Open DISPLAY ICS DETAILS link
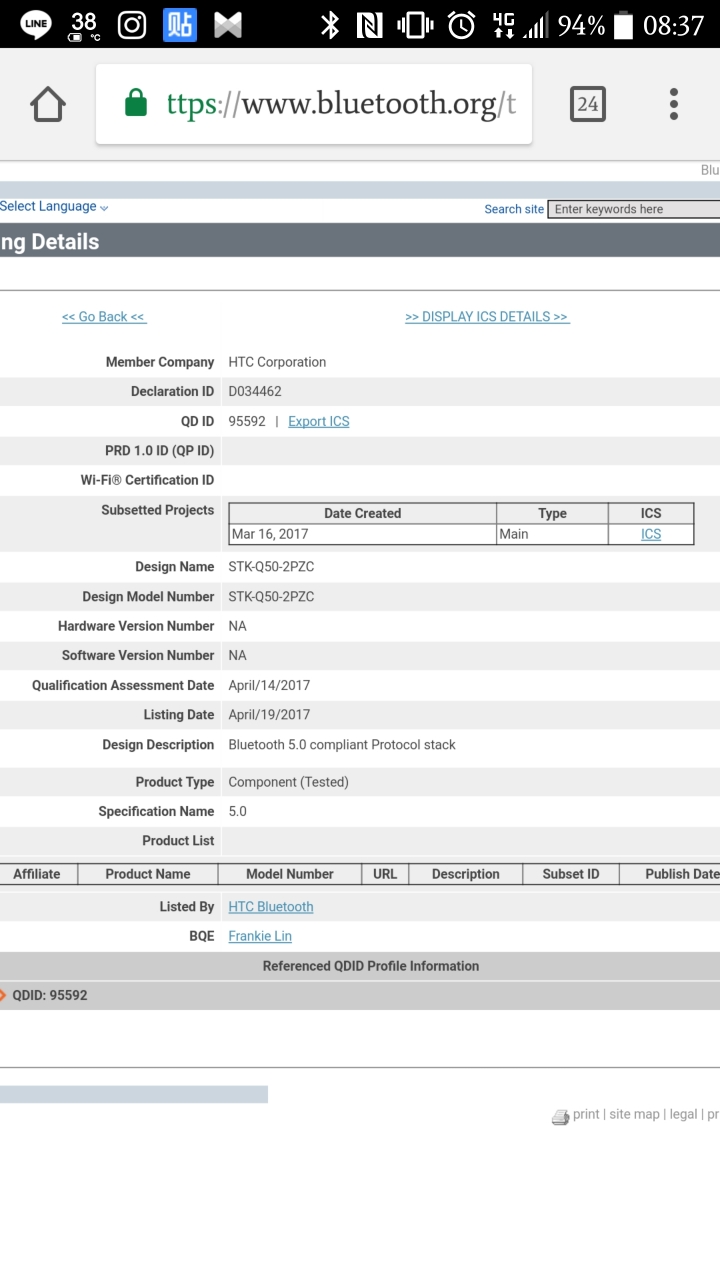The height and width of the screenshot is (1280, 720). coord(487,317)
